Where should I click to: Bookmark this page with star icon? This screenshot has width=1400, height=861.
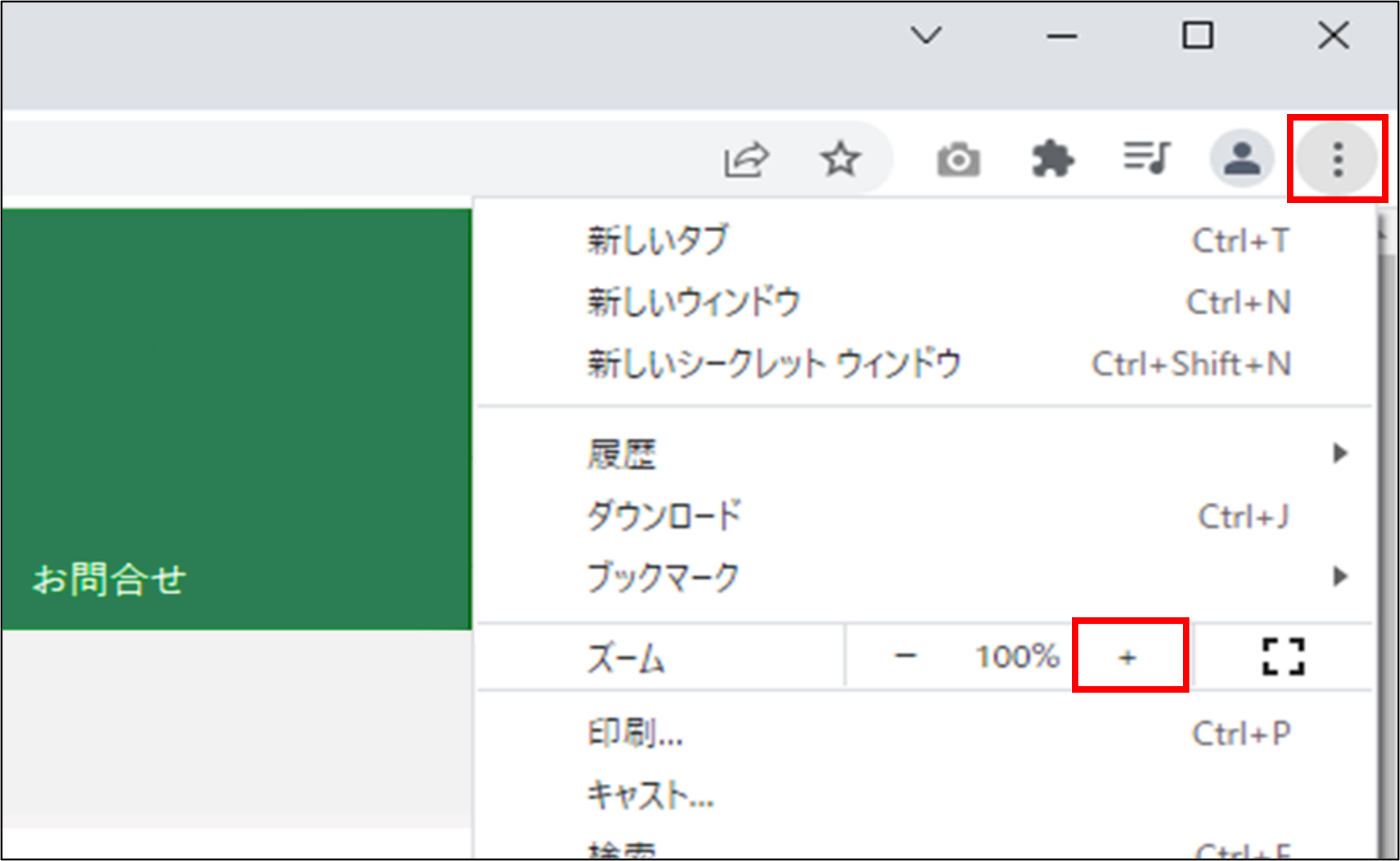(840, 159)
